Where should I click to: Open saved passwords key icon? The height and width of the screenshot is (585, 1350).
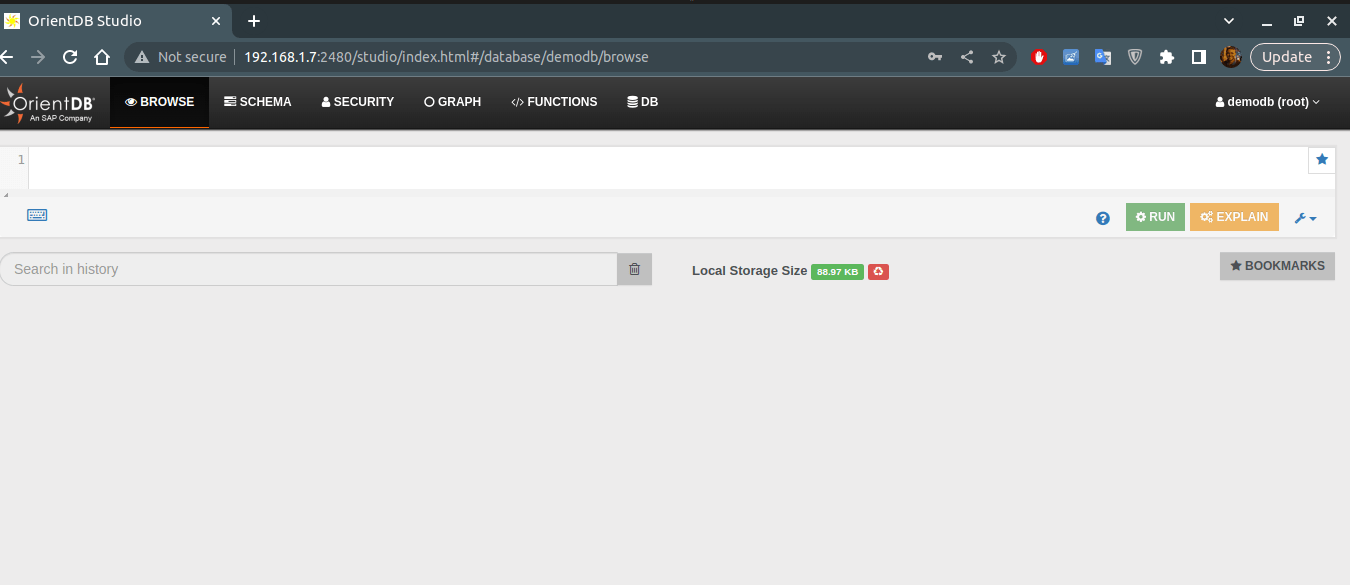(935, 57)
